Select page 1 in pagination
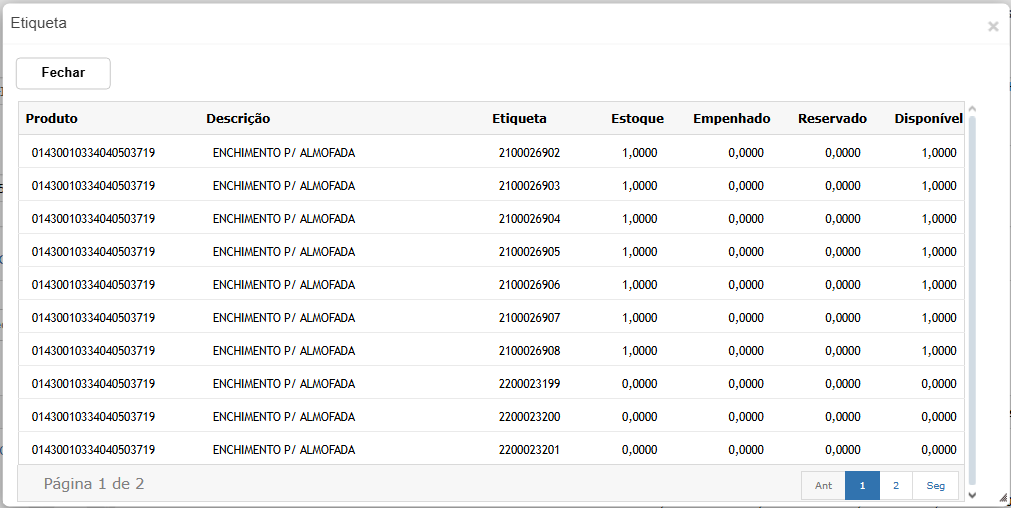Viewport: 1011px width, 508px height. click(x=862, y=485)
